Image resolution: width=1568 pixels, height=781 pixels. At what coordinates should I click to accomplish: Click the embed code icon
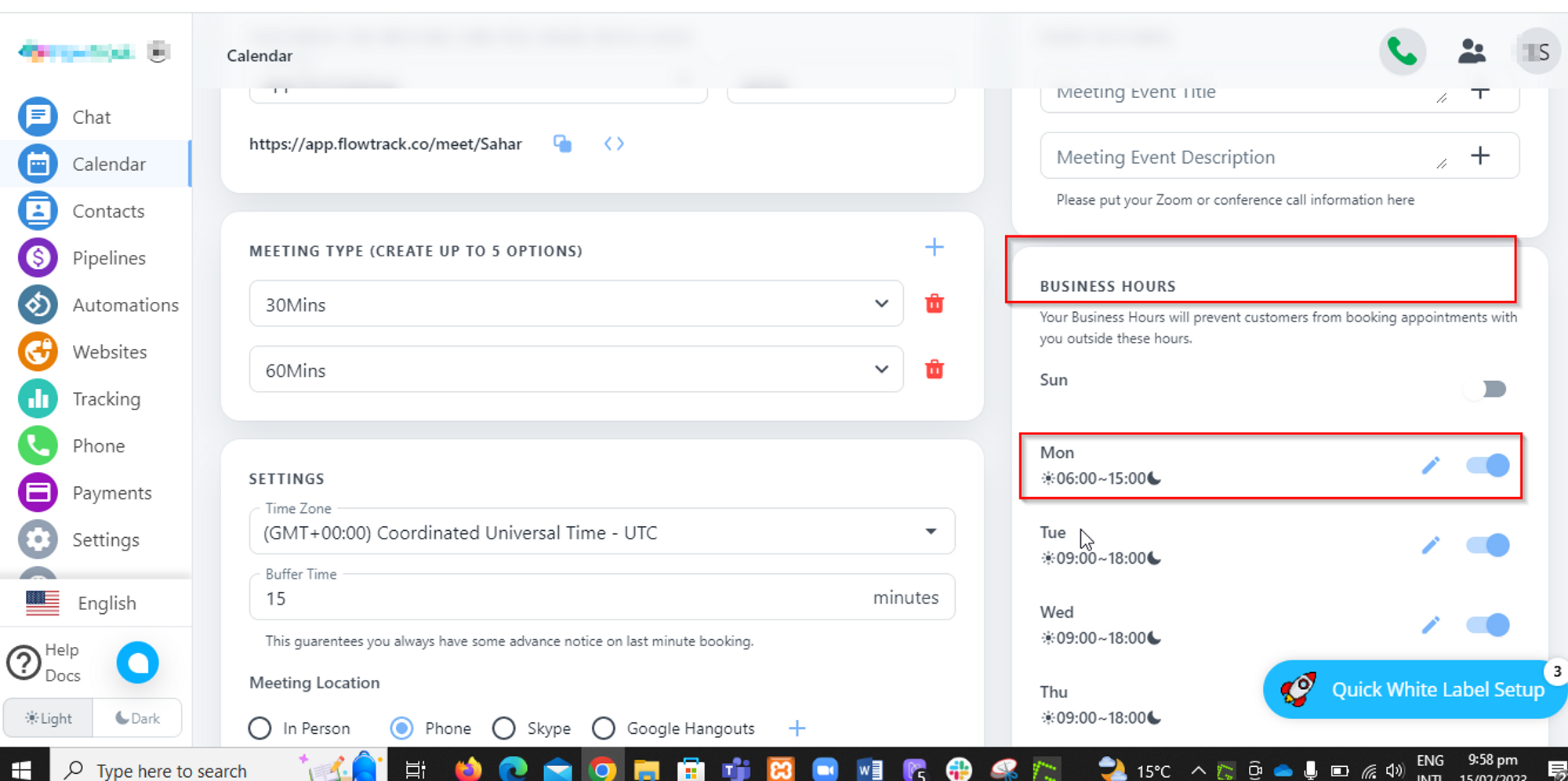tap(614, 143)
